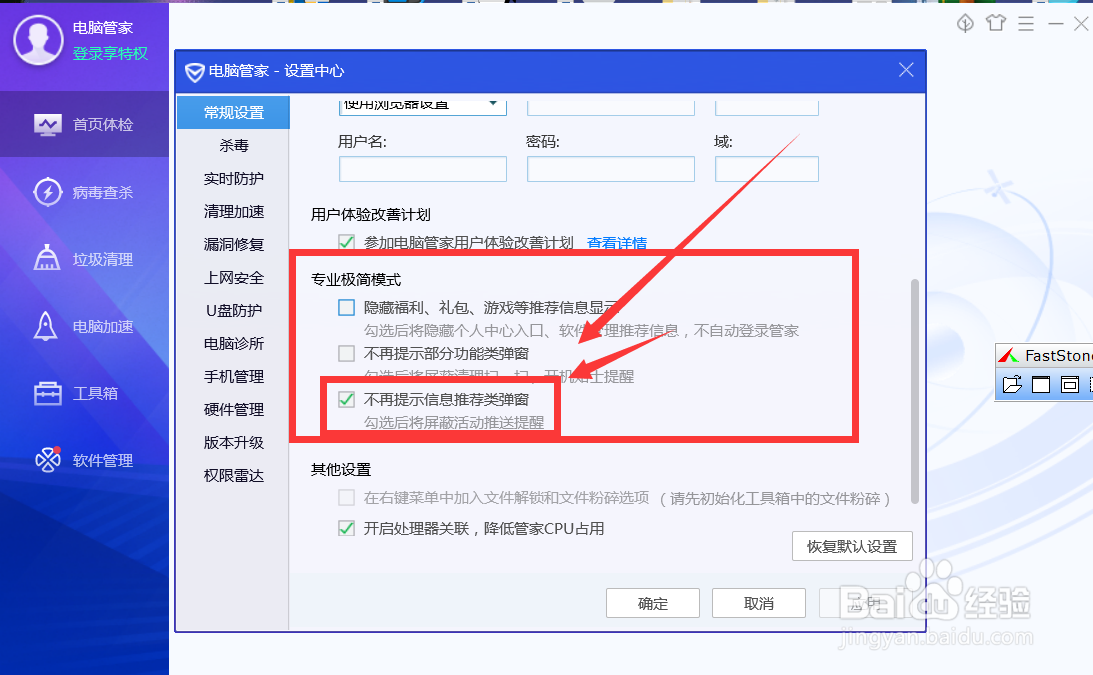Screen dimensions: 1093x675
Task: Select the 漏洞修复 settings tab
Action: [x=234, y=245]
